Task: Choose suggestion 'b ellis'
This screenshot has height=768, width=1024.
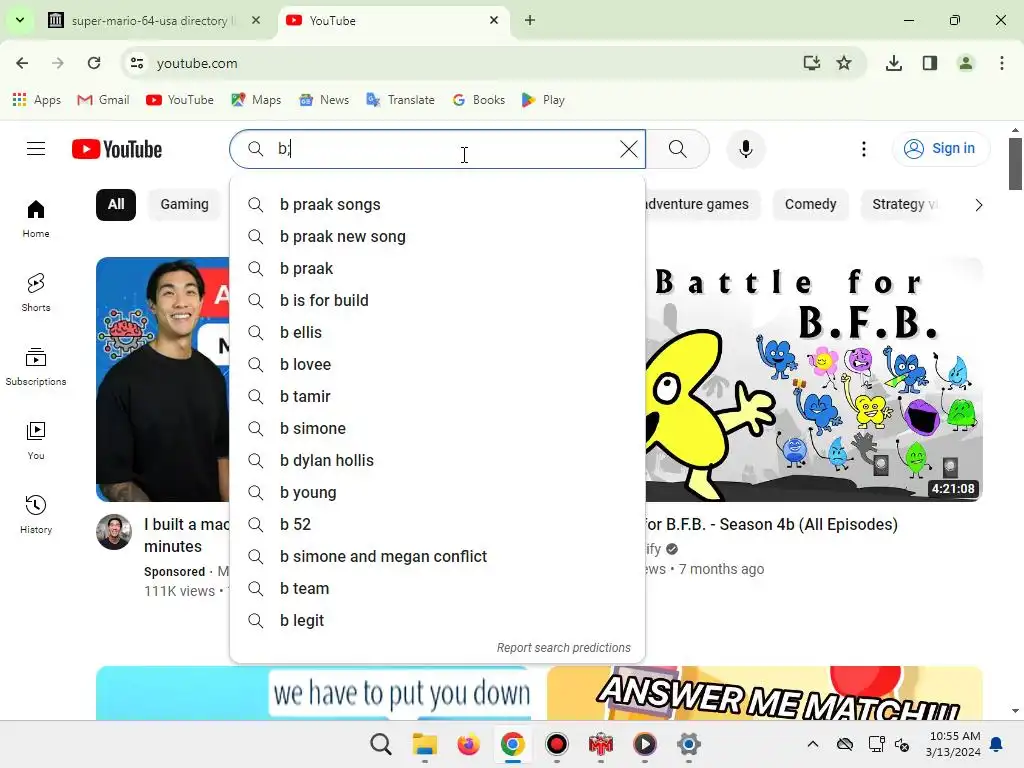Action: pyautogui.click(x=437, y=332)
